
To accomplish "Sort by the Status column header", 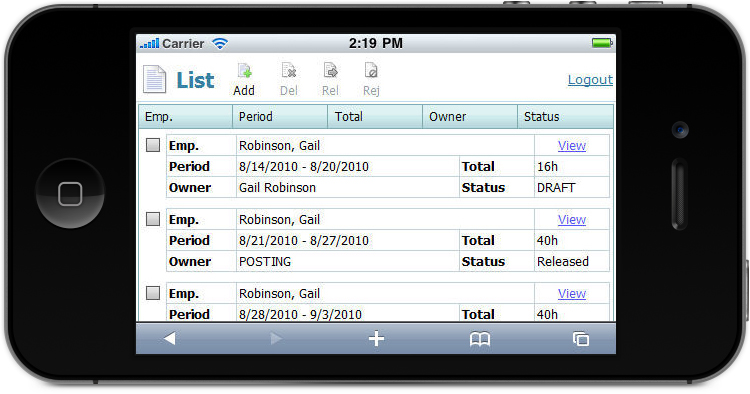I will click(565, 117).
